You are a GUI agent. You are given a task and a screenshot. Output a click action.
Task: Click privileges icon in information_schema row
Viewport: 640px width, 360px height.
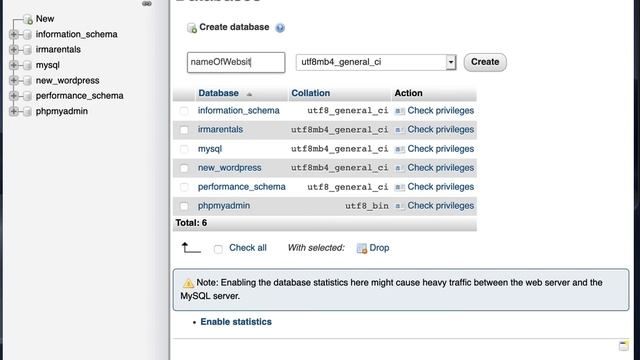pos(400,111)
